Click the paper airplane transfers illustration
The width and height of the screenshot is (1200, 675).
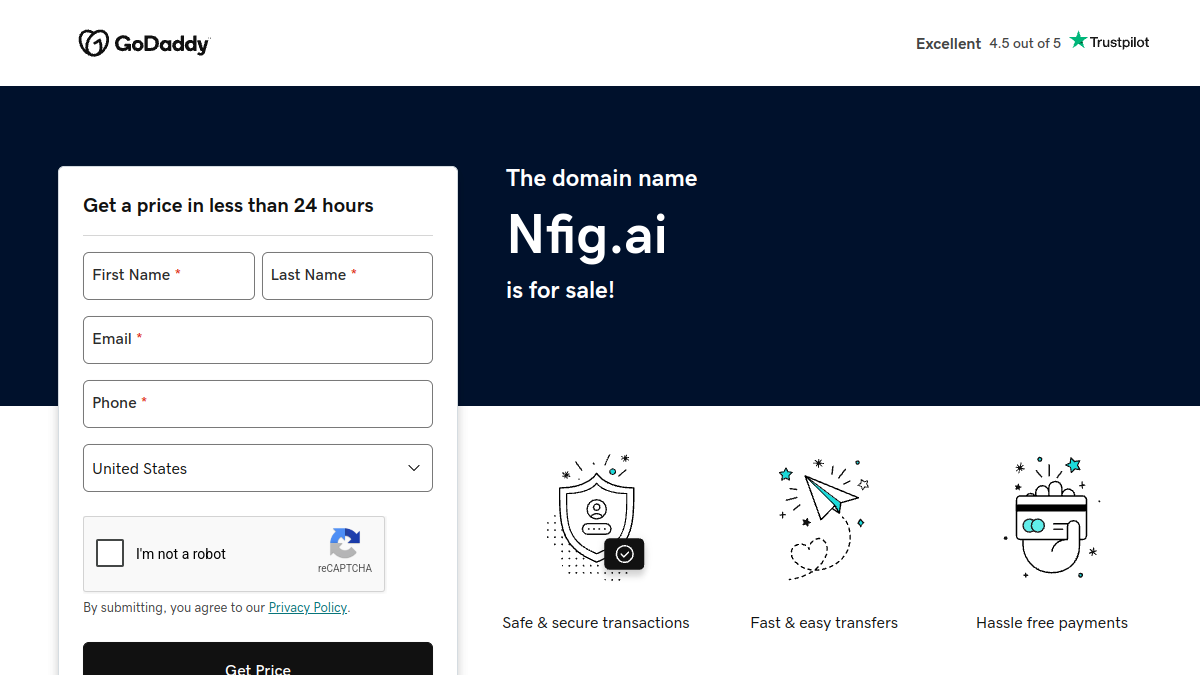(x=824, y=518)
